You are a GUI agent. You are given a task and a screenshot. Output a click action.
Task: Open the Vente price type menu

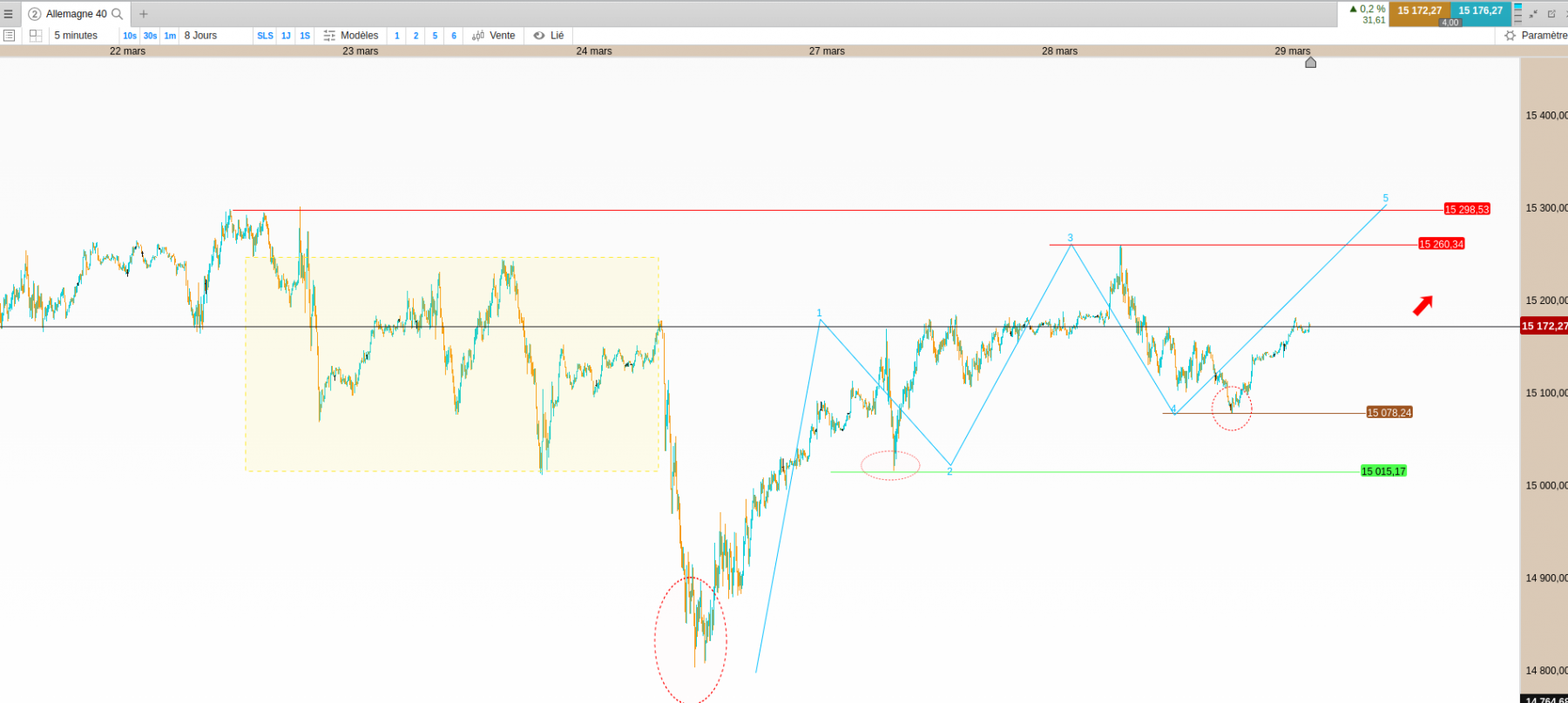(x=502, y=36)
